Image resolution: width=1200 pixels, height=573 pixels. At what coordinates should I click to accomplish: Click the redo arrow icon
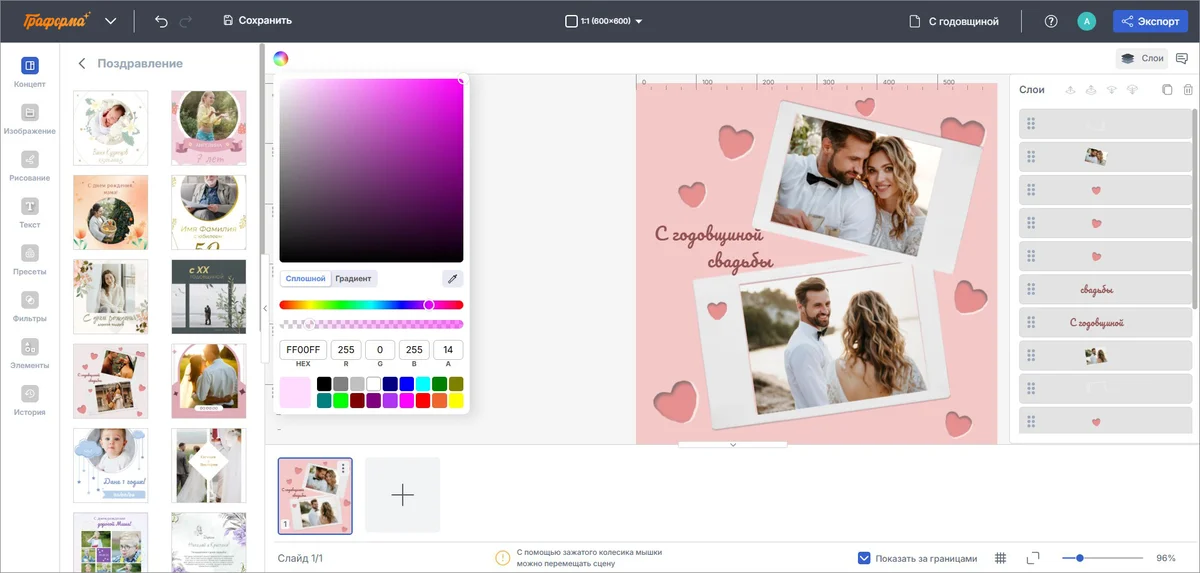(185, 21)
